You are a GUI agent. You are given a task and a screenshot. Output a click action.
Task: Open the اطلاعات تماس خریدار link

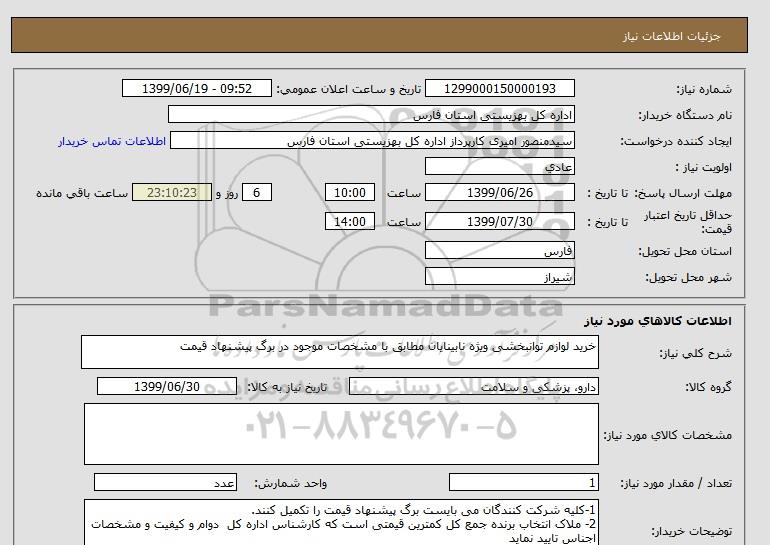click(x=112, y=141)
